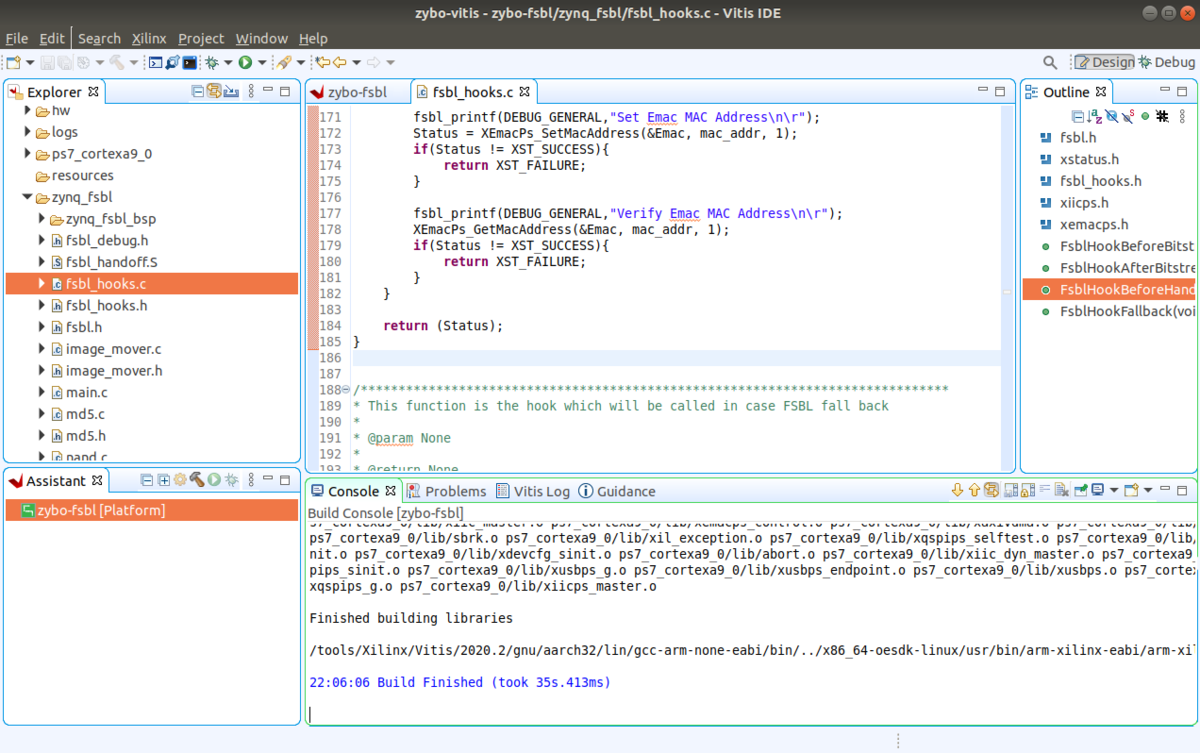Select main.c in the Explorer tree
The image size is (1200, 753).
point(85,392)
